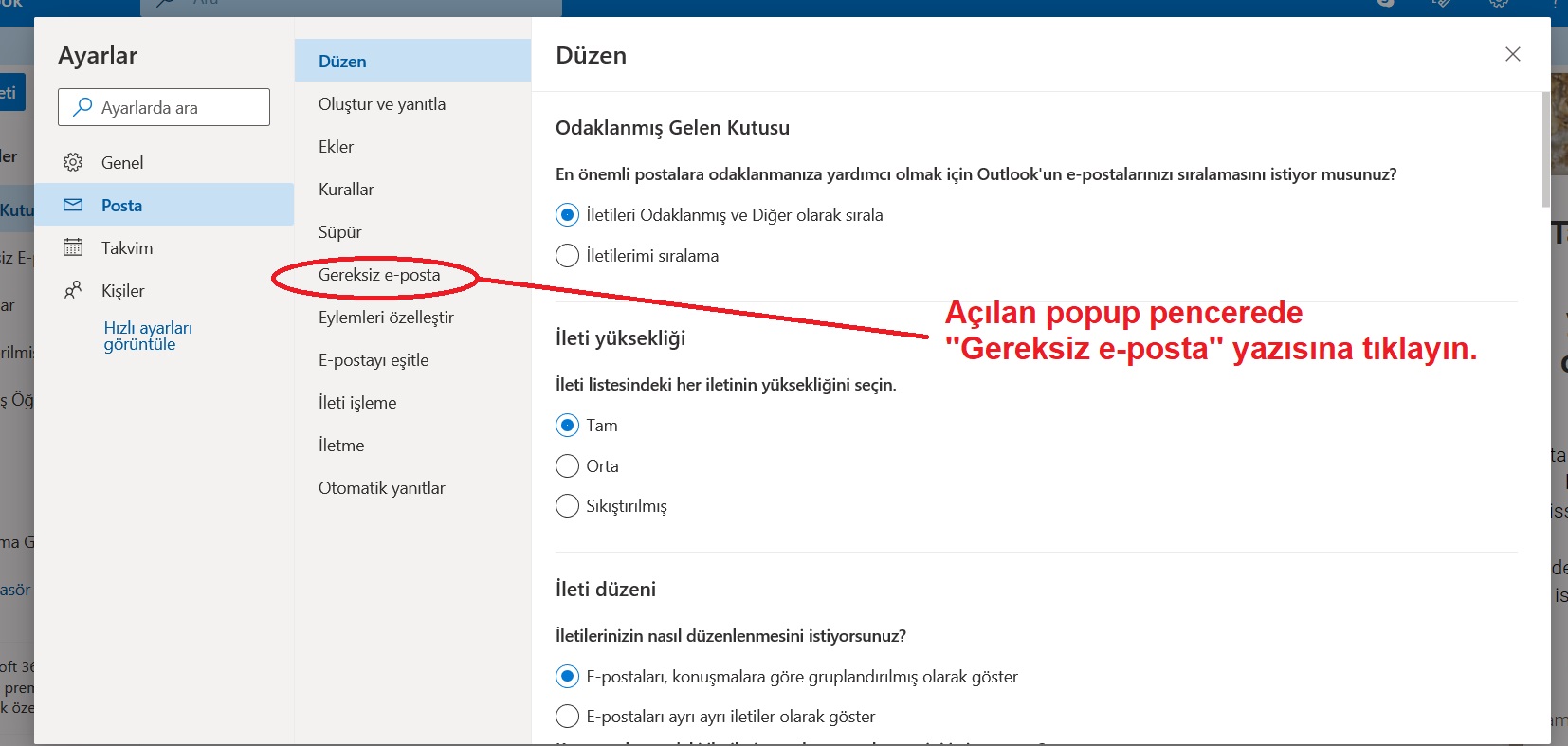Select 'Tam' message height radio button

click(x=567, y=426)
